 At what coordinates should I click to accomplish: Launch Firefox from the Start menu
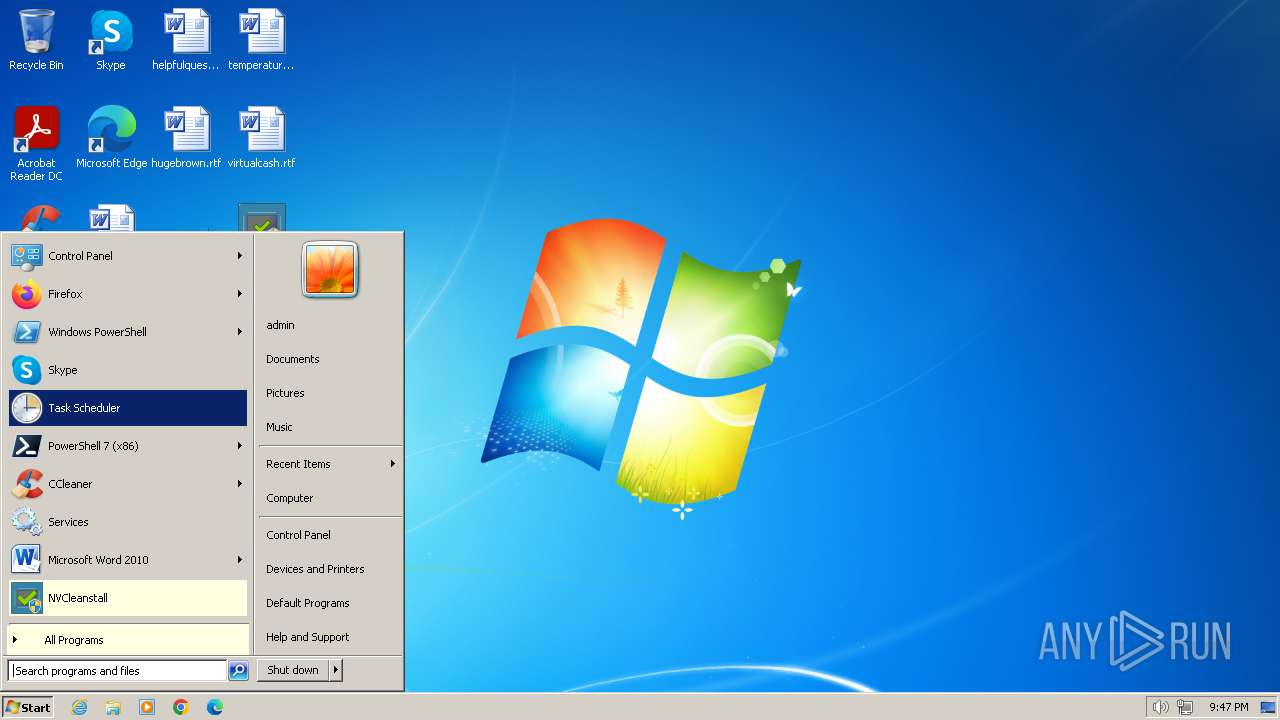click(x=128, y=294)
